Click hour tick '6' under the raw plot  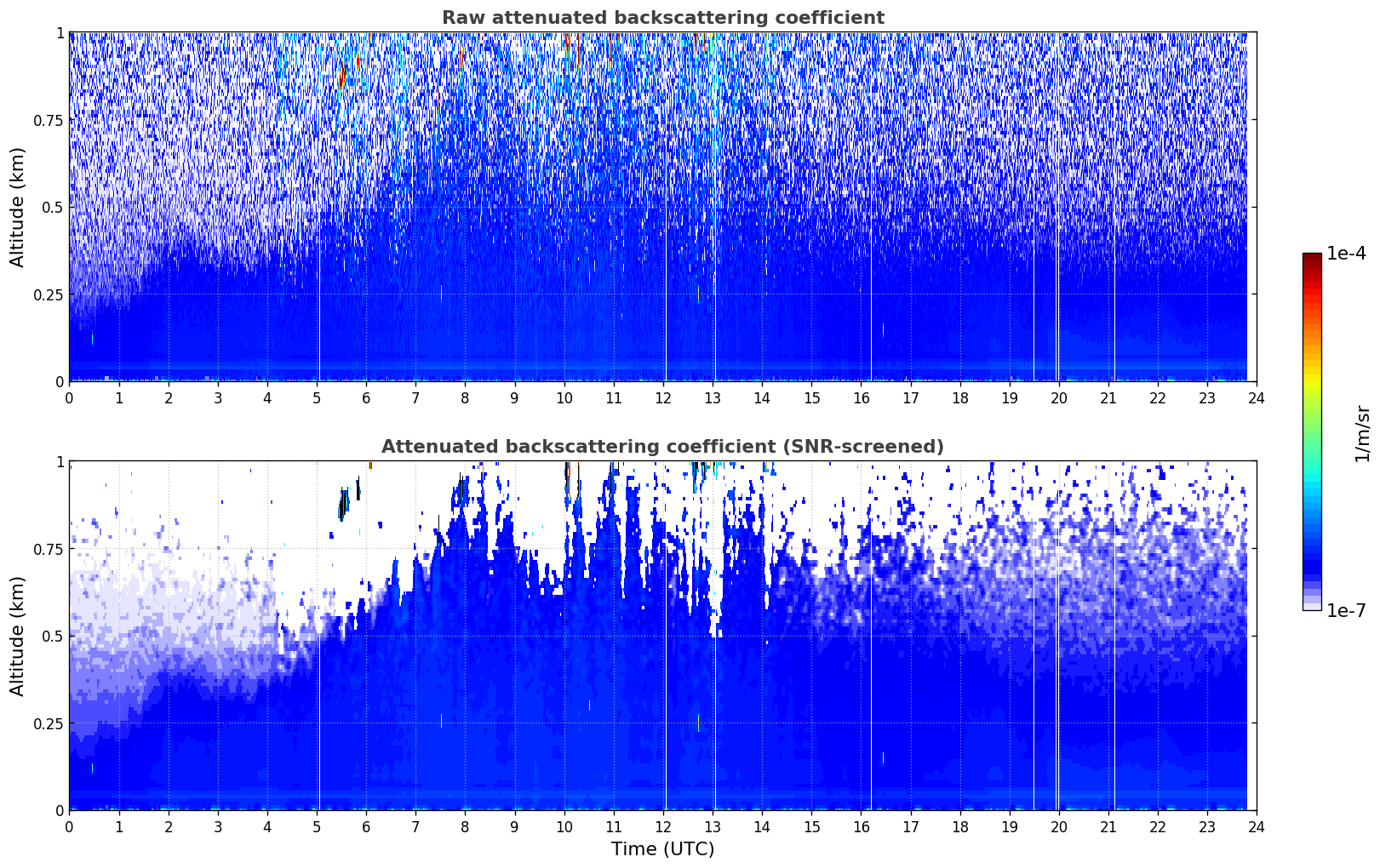click(x=366, y=397)
